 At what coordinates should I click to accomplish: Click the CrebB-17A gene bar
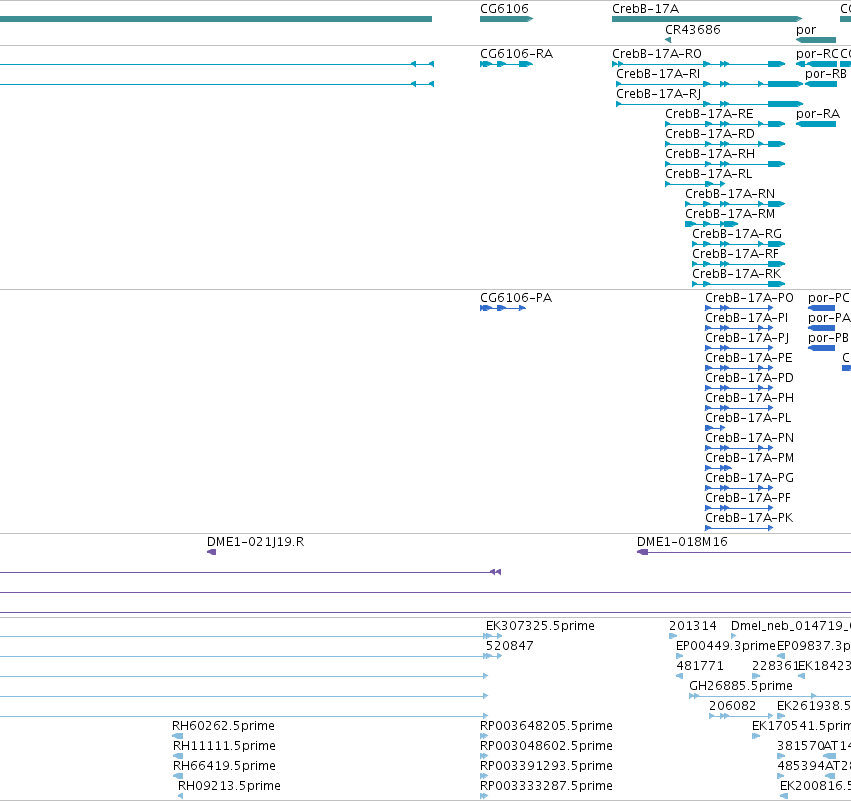(x=707, y=19)
